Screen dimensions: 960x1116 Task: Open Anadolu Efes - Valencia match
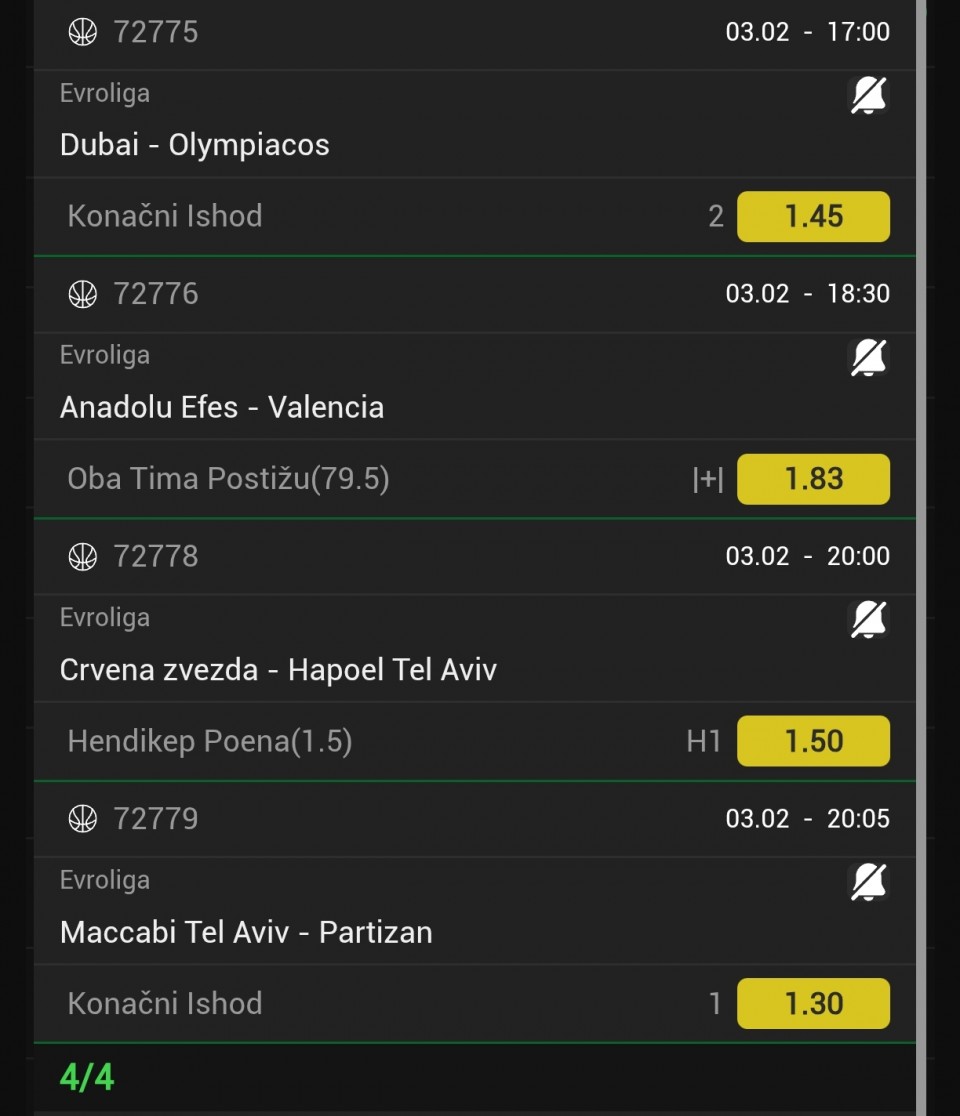click(222, 407)
